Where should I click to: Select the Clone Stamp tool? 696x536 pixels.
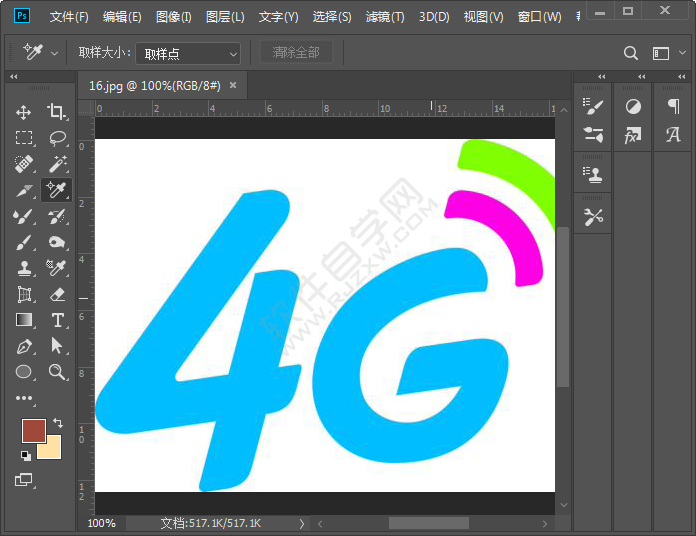(24, 268)
